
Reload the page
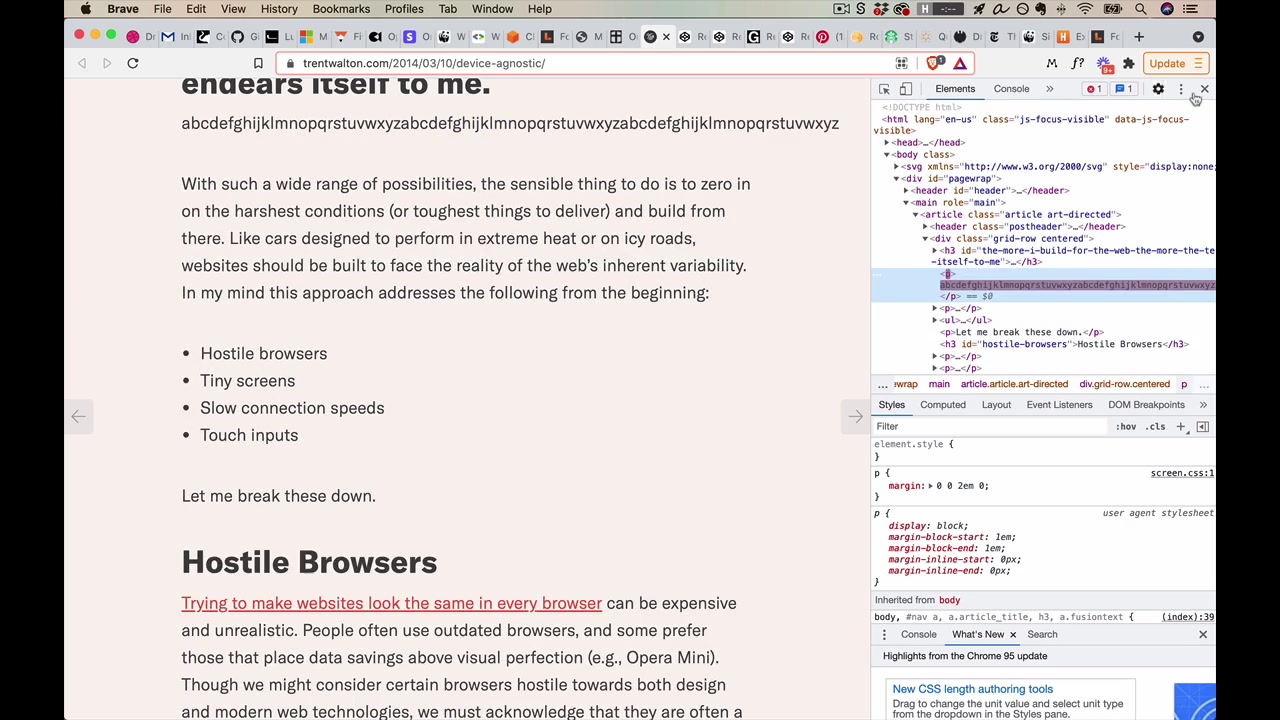132,63
